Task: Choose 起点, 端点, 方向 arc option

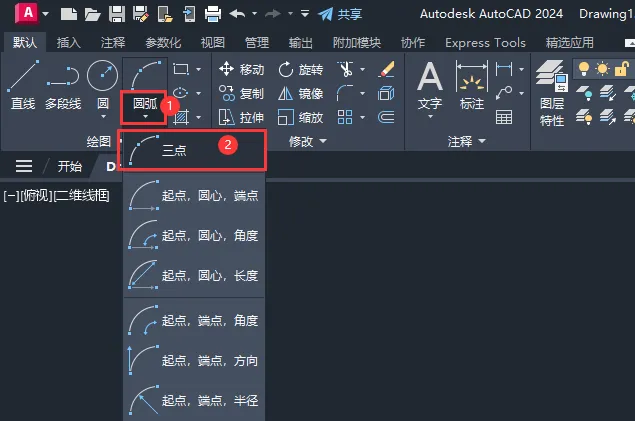Action: pos(194,360)
